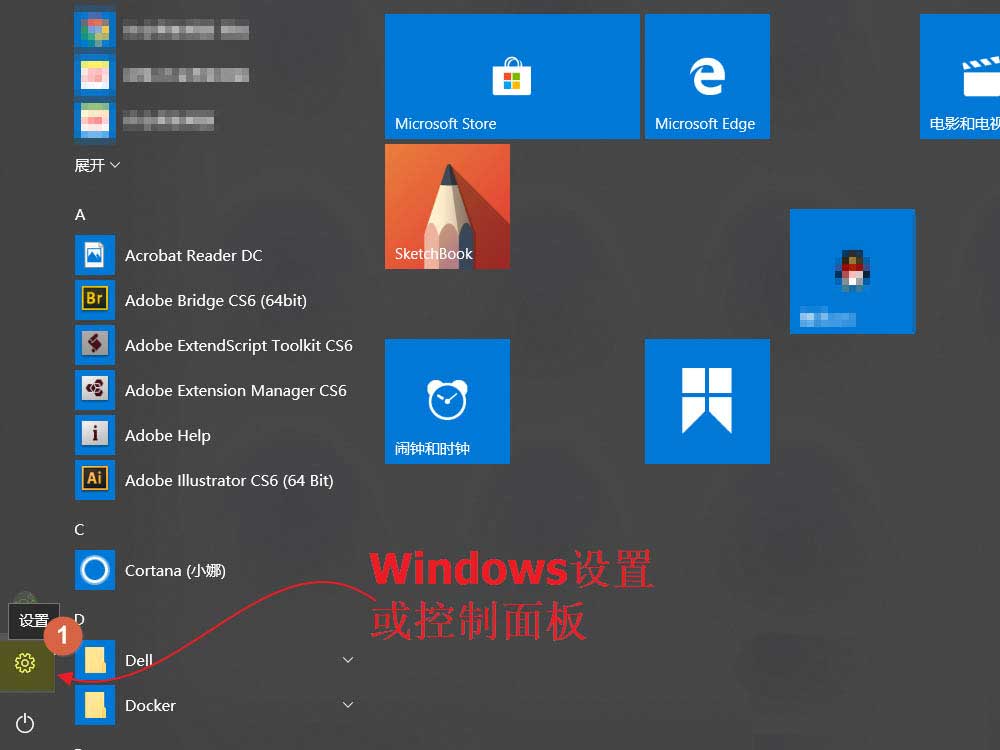Open the blue bookmark-shaped app tile

coord(707,401)
